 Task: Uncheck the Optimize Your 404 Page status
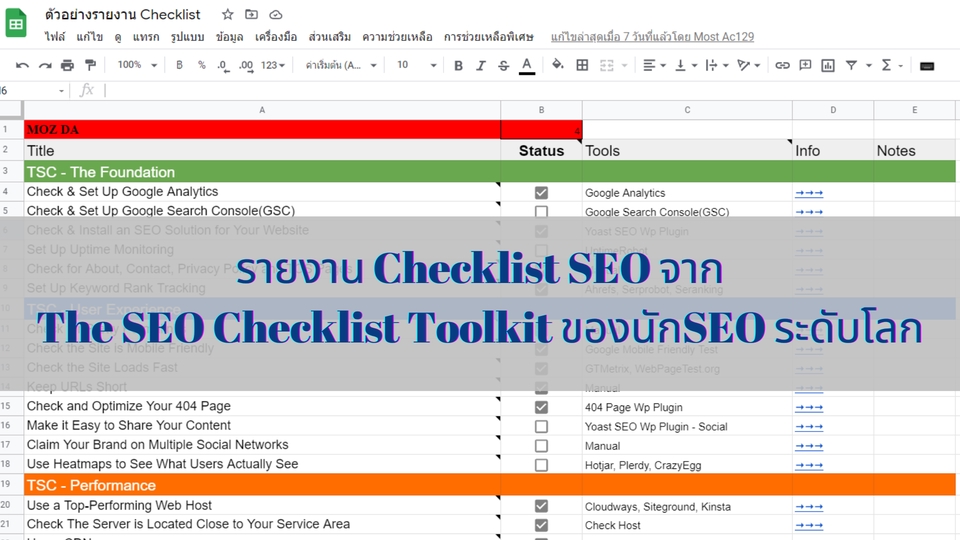(x=541, y=407)
